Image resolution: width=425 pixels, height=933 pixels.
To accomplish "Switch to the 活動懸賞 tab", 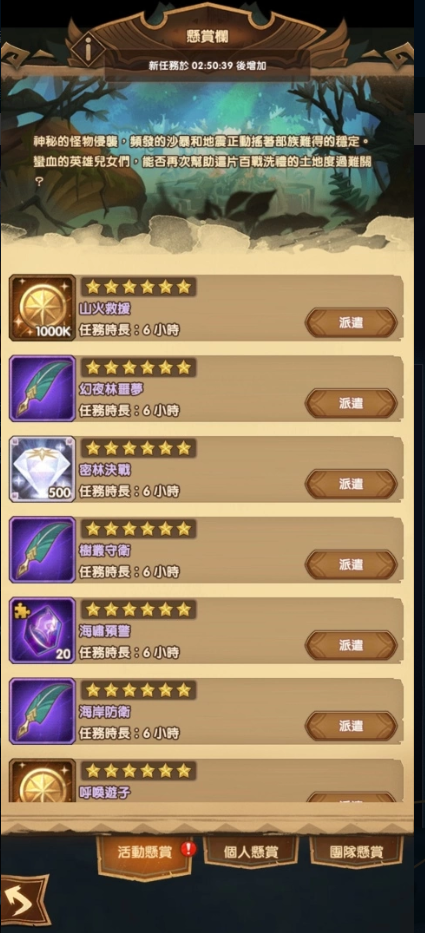I will pos(144,851).
